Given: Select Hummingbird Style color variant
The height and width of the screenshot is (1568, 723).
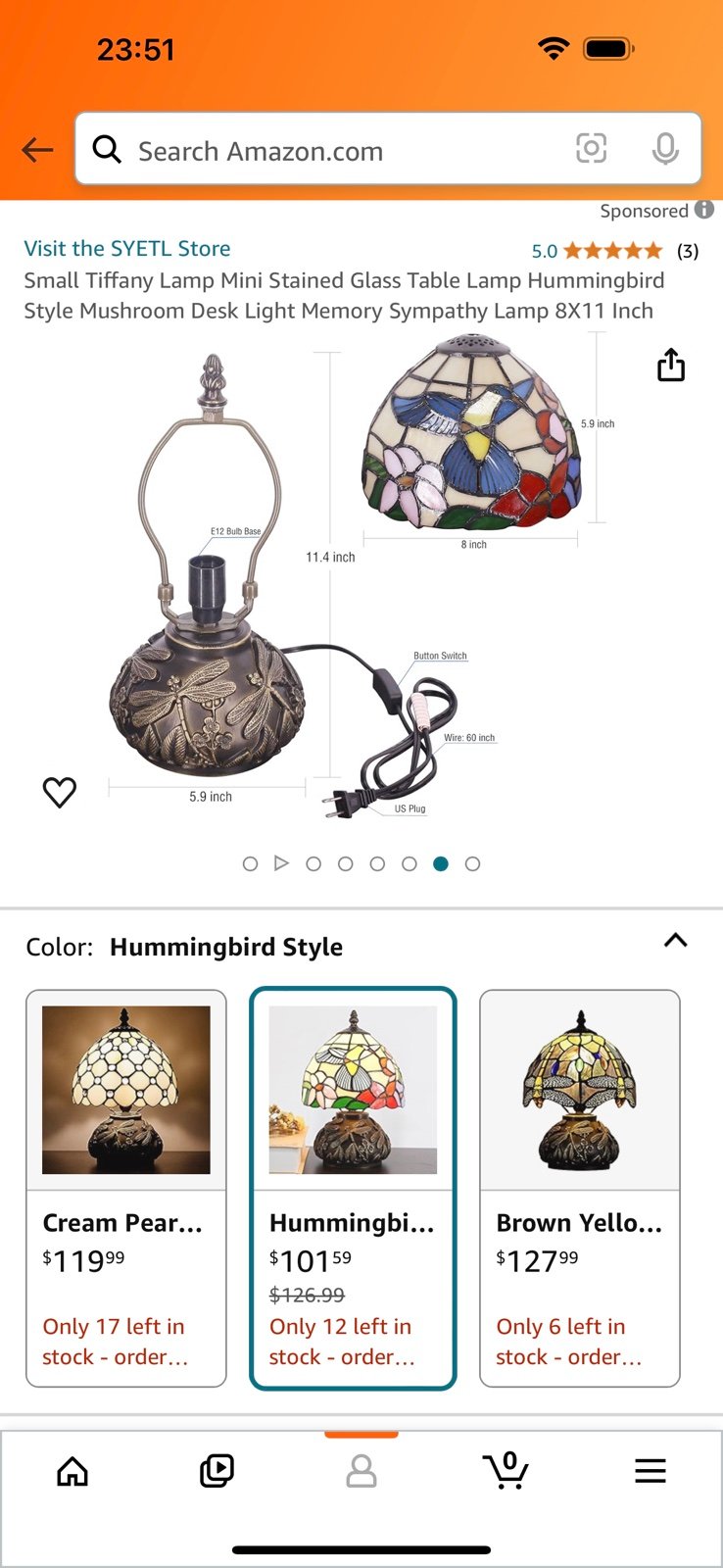Looking at the screenshot, I should tap(354, 1189).
